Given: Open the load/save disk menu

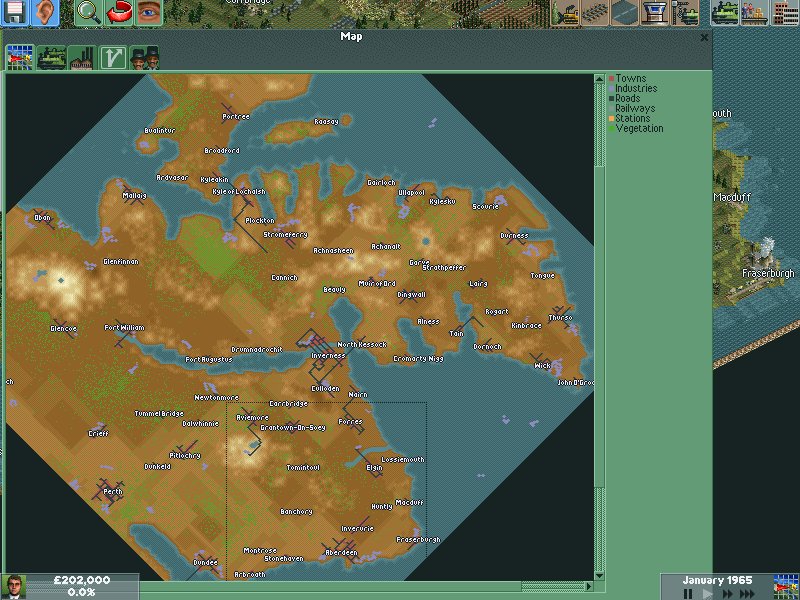Looking at the screenshot, I should pyautogui.click(x=15, y=12).
